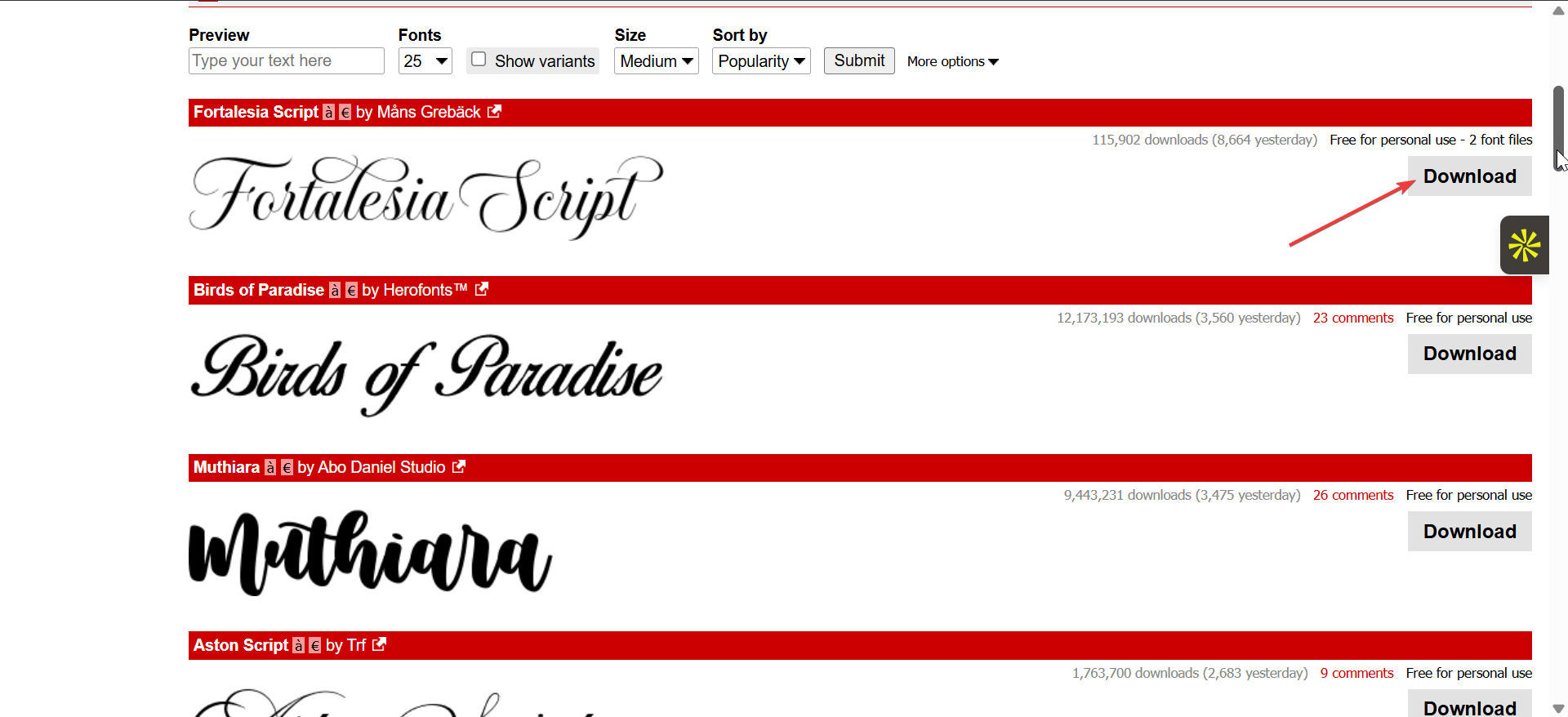
Task: Open author Abo Daniel Studio page
Action: (381, 468)
